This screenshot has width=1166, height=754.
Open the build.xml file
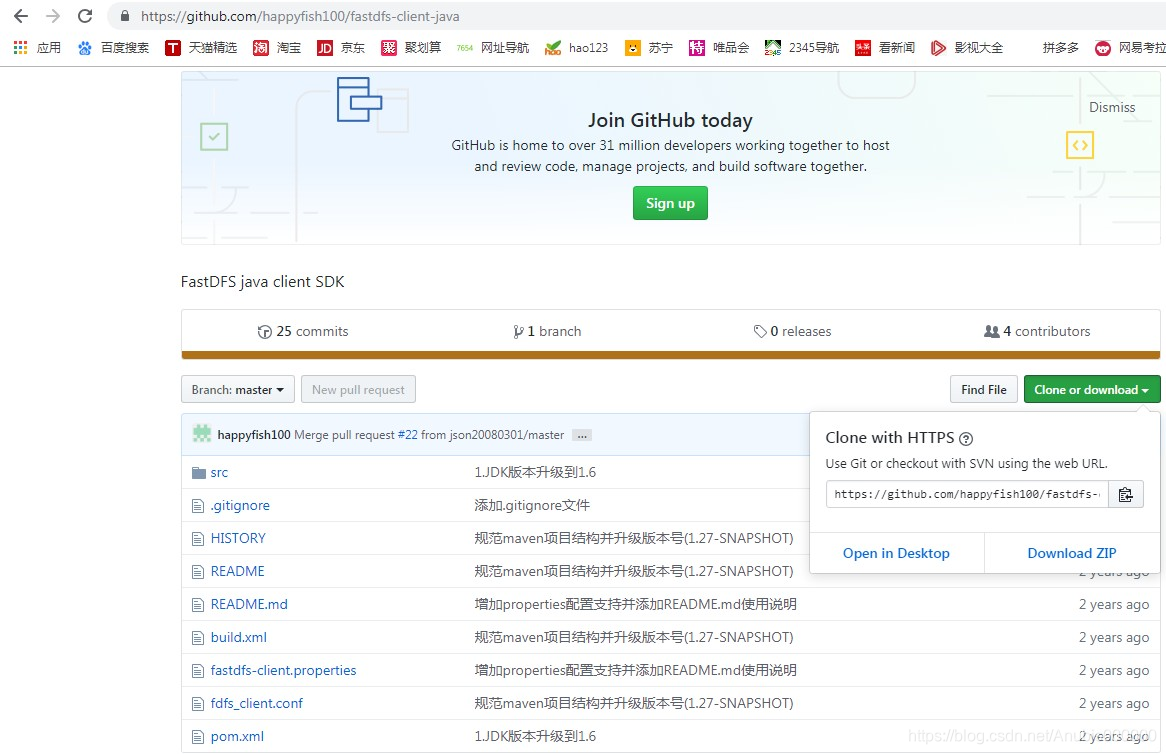[x=239, y=637]
